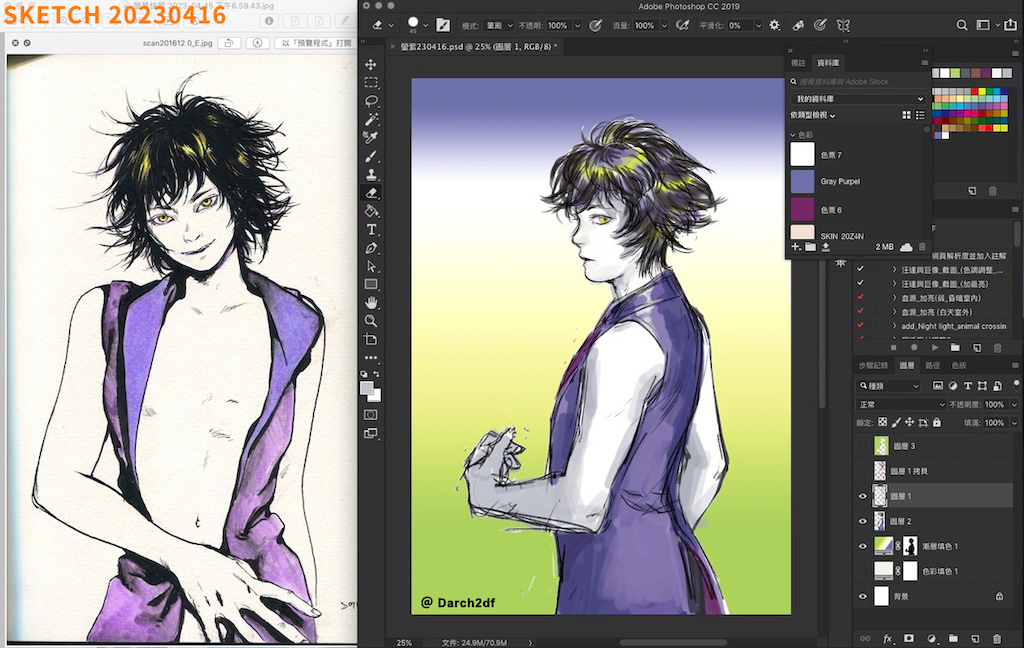Select the Rectangular Marquee tool

point(371,82)
